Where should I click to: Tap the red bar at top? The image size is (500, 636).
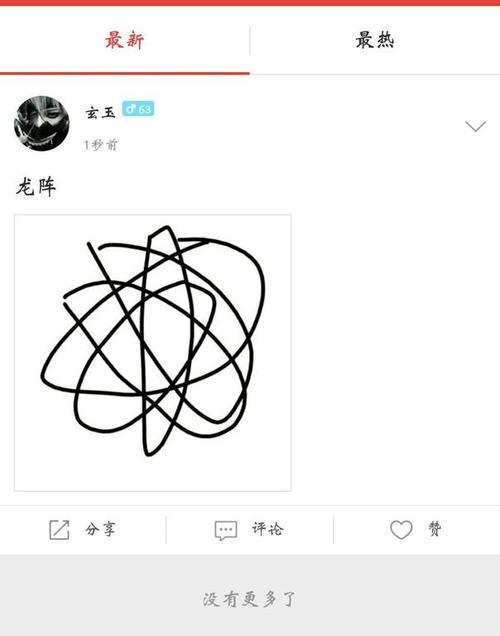250,3
